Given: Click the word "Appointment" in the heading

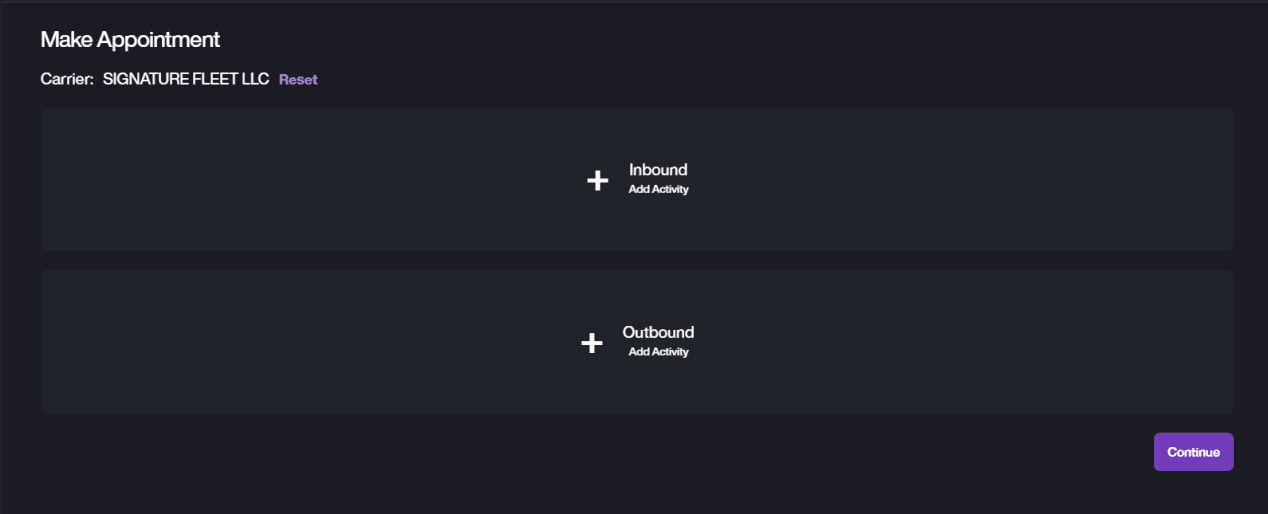Looking at the screenshot, I should coord(158,40).
